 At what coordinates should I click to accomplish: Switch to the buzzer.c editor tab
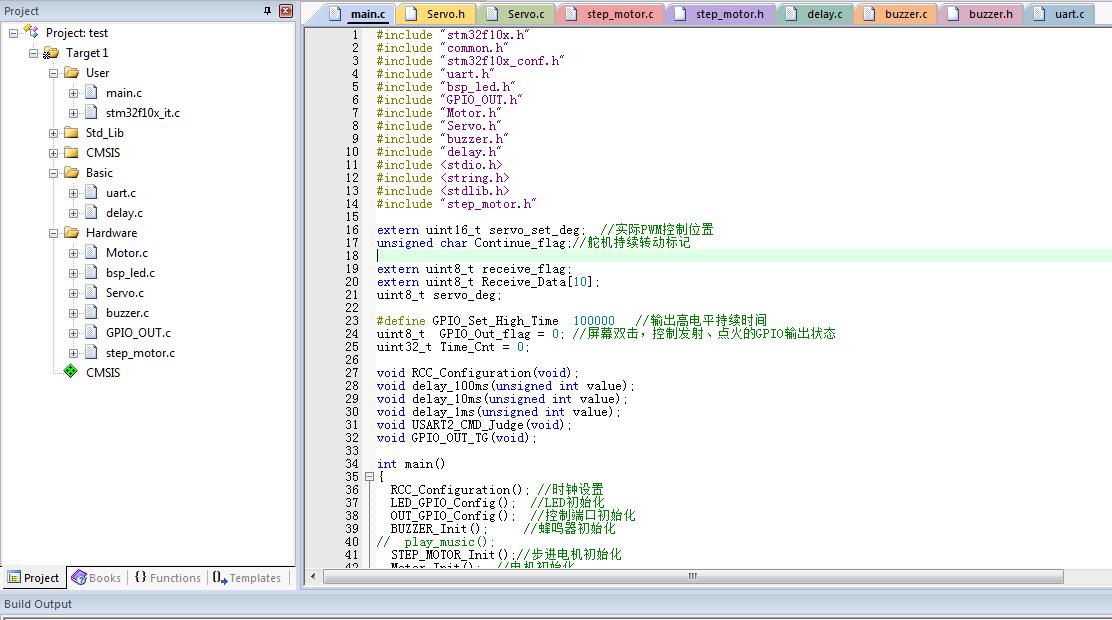point(895,13)
